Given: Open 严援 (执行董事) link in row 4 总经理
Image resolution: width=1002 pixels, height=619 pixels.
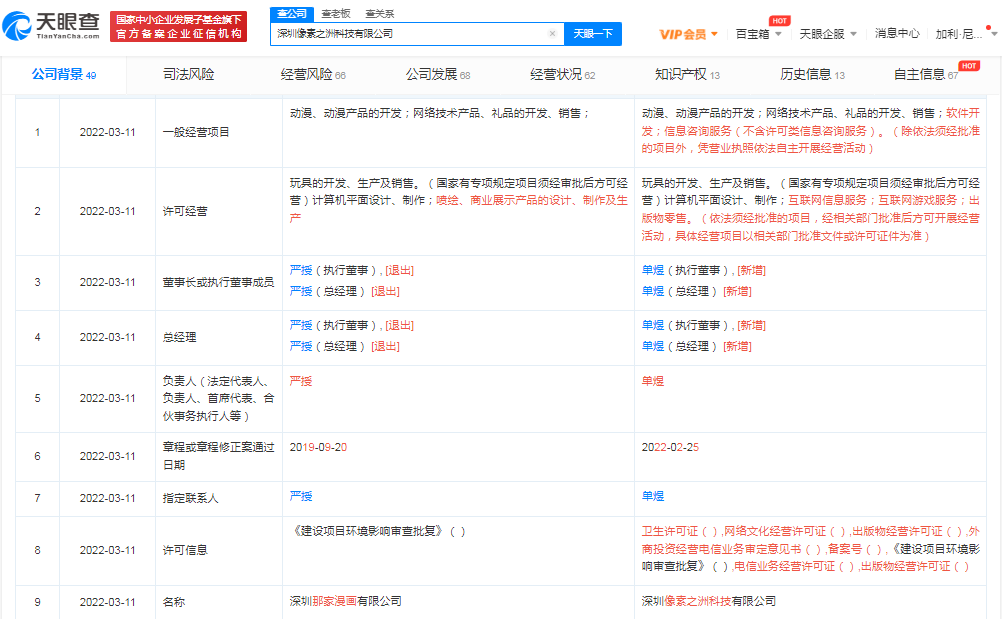Looking at the screenshot, I should coord(300,326).
